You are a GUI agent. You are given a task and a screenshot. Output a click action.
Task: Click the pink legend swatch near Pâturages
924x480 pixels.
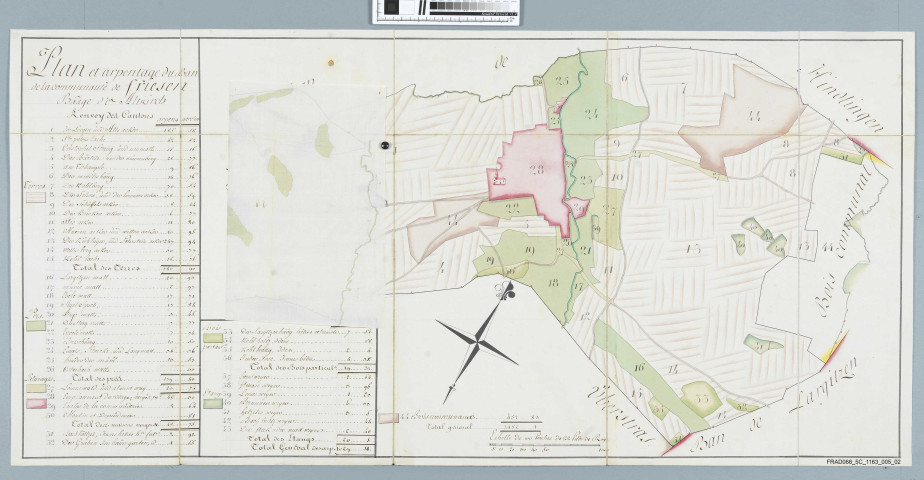click(x=35, y=404)
